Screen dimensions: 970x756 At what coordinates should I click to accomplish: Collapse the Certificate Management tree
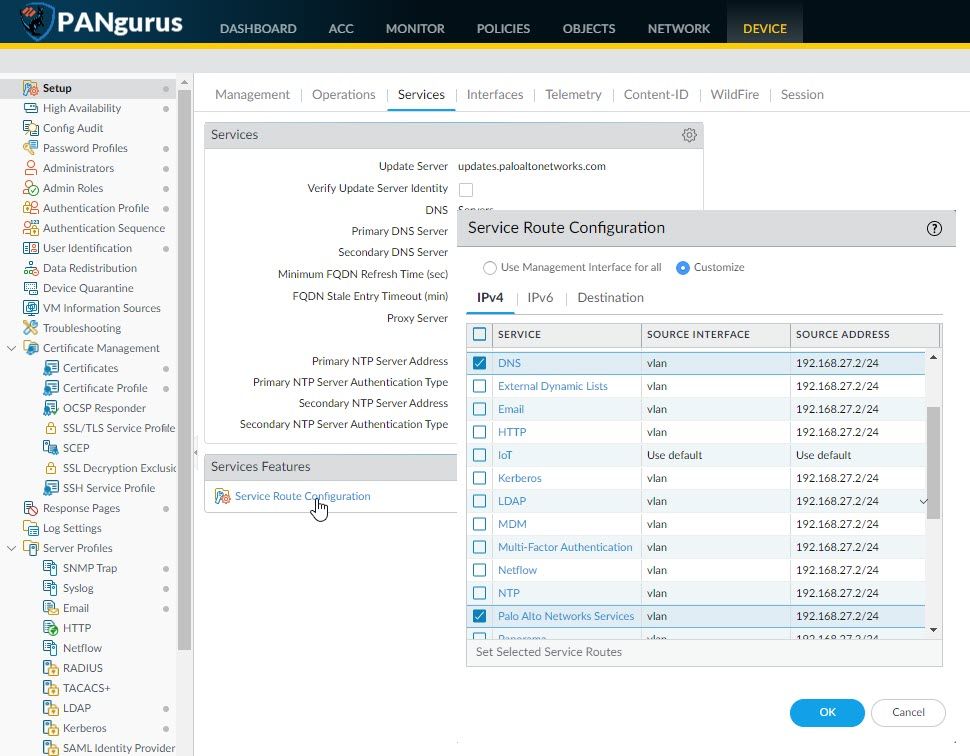coord(12,348)
